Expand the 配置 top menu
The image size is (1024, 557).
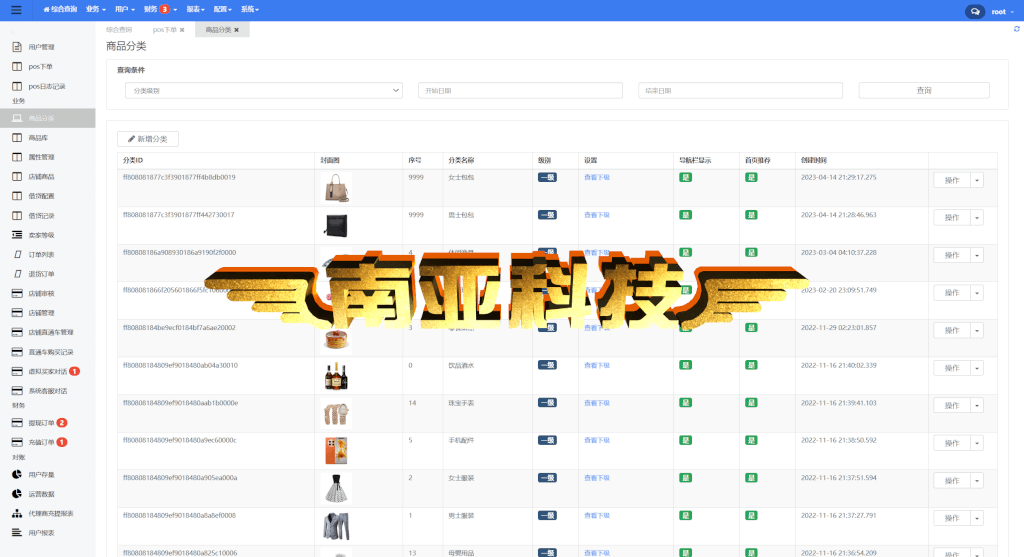[223, 9]
